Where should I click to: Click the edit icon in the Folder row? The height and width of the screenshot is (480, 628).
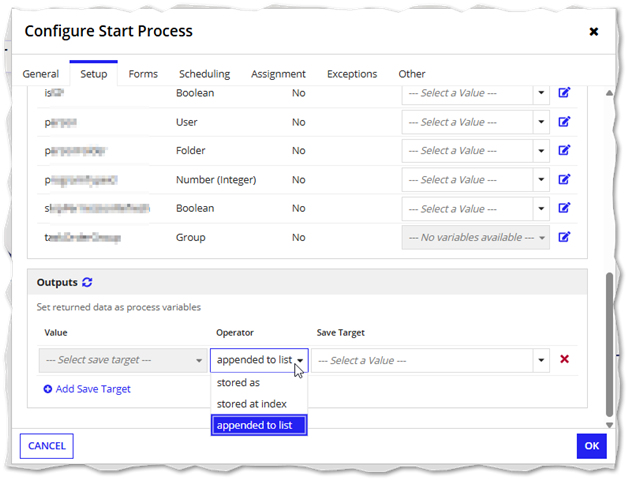pos(564,151)
